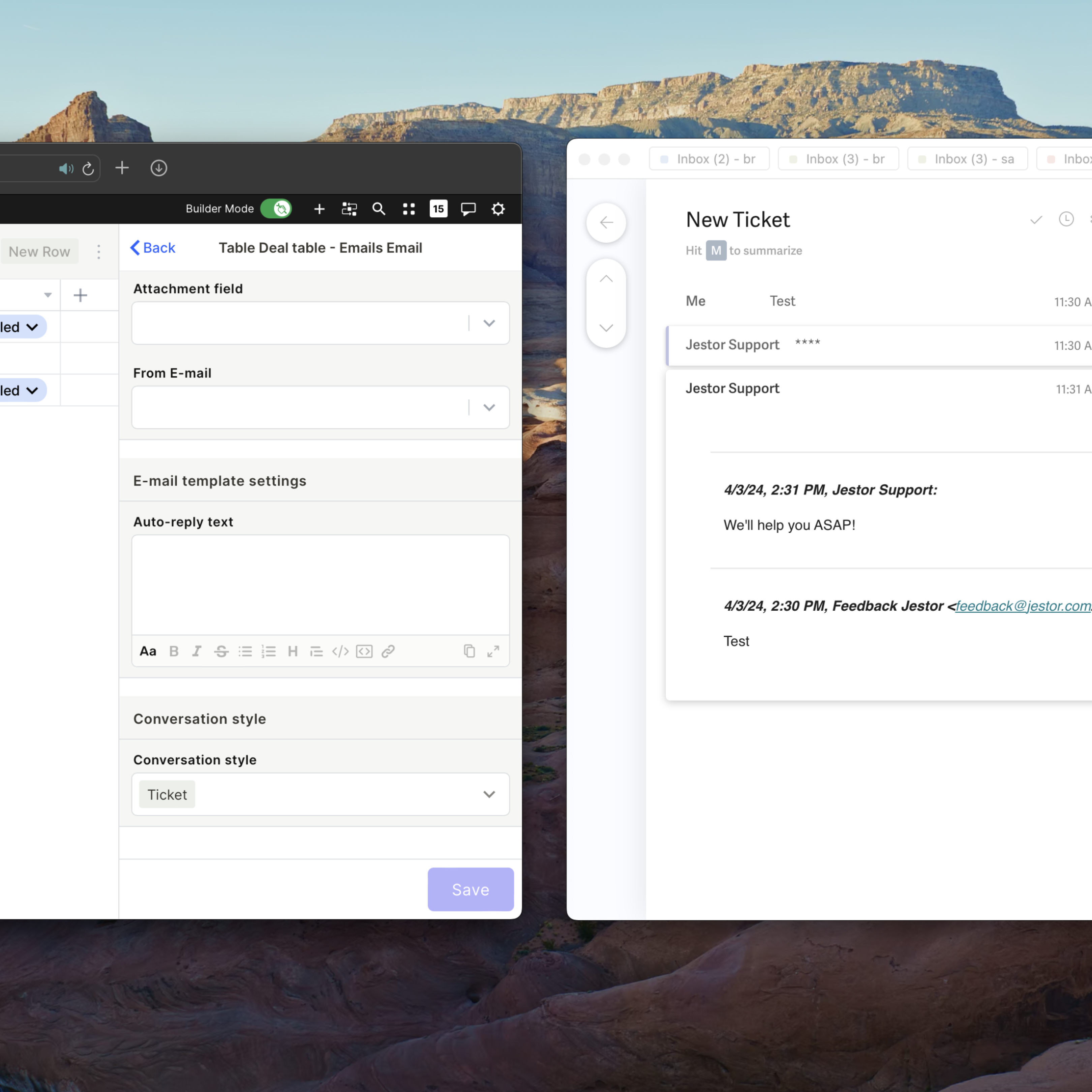Viewport: 1092px width, 1092px height.
Task: Open settings gear in Jestor toolbar
Action: [498, 209]
